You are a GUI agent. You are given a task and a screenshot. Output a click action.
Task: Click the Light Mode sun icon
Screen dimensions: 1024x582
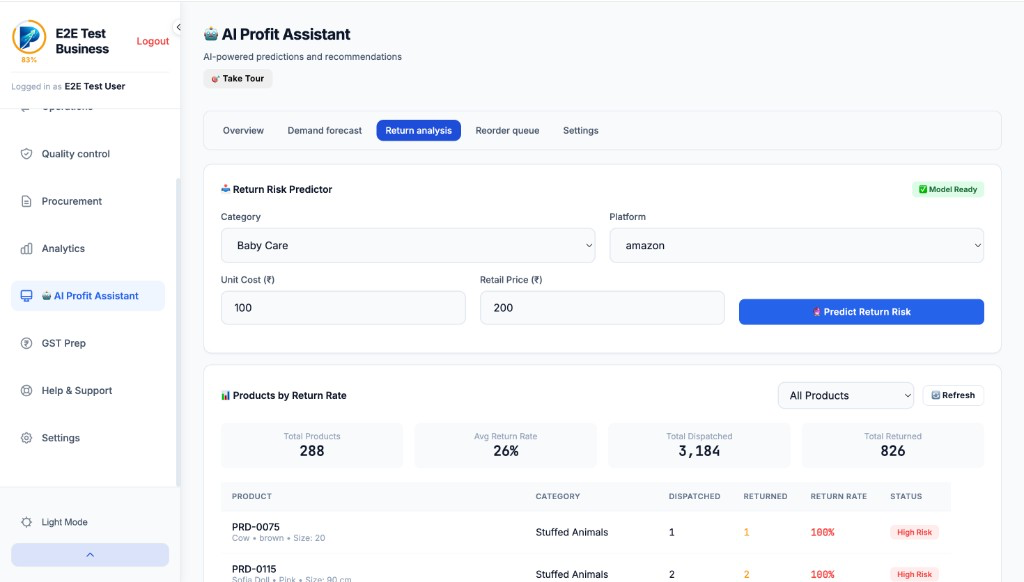coord(26,522)
